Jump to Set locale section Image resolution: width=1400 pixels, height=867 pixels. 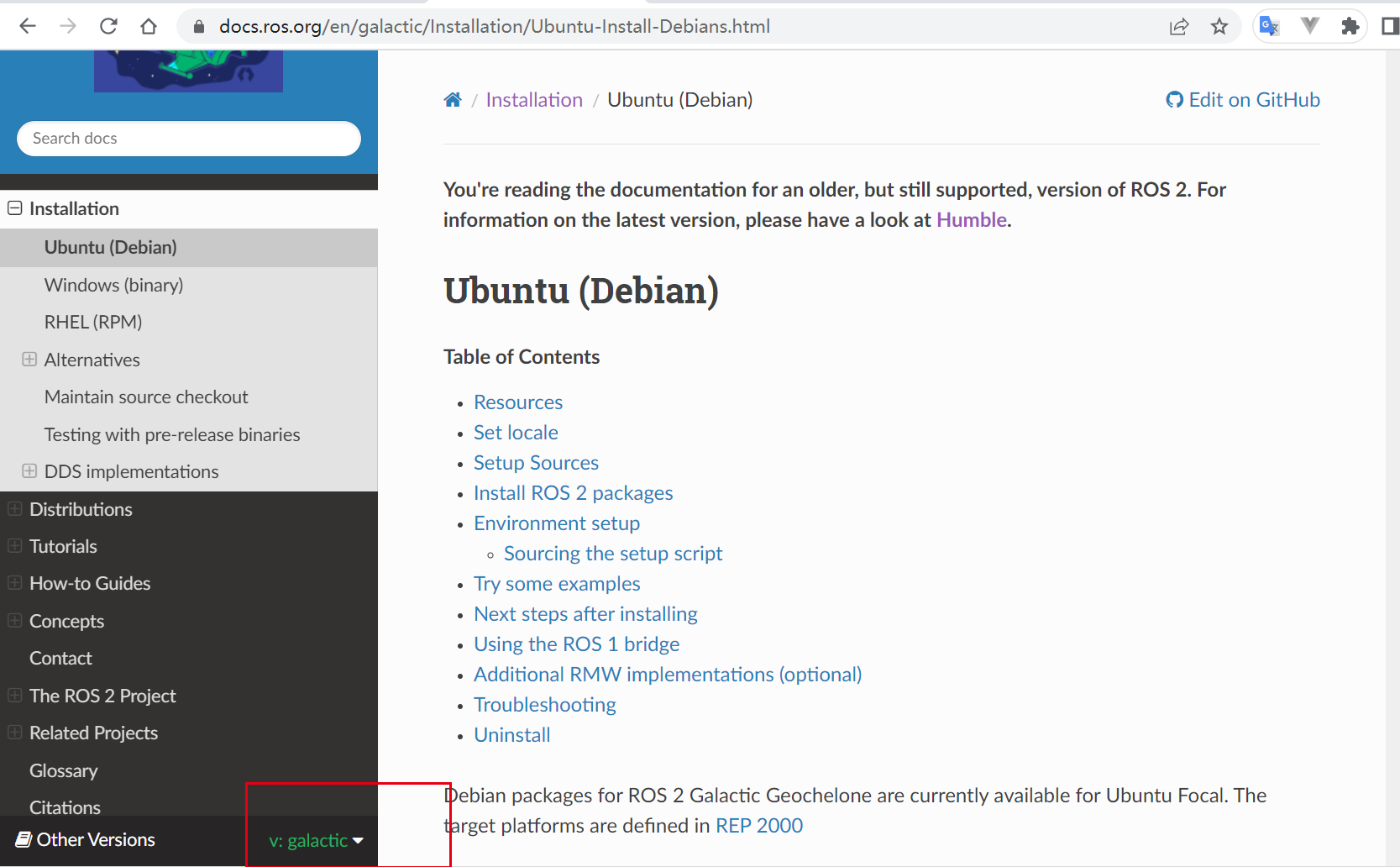pos(516,433)
